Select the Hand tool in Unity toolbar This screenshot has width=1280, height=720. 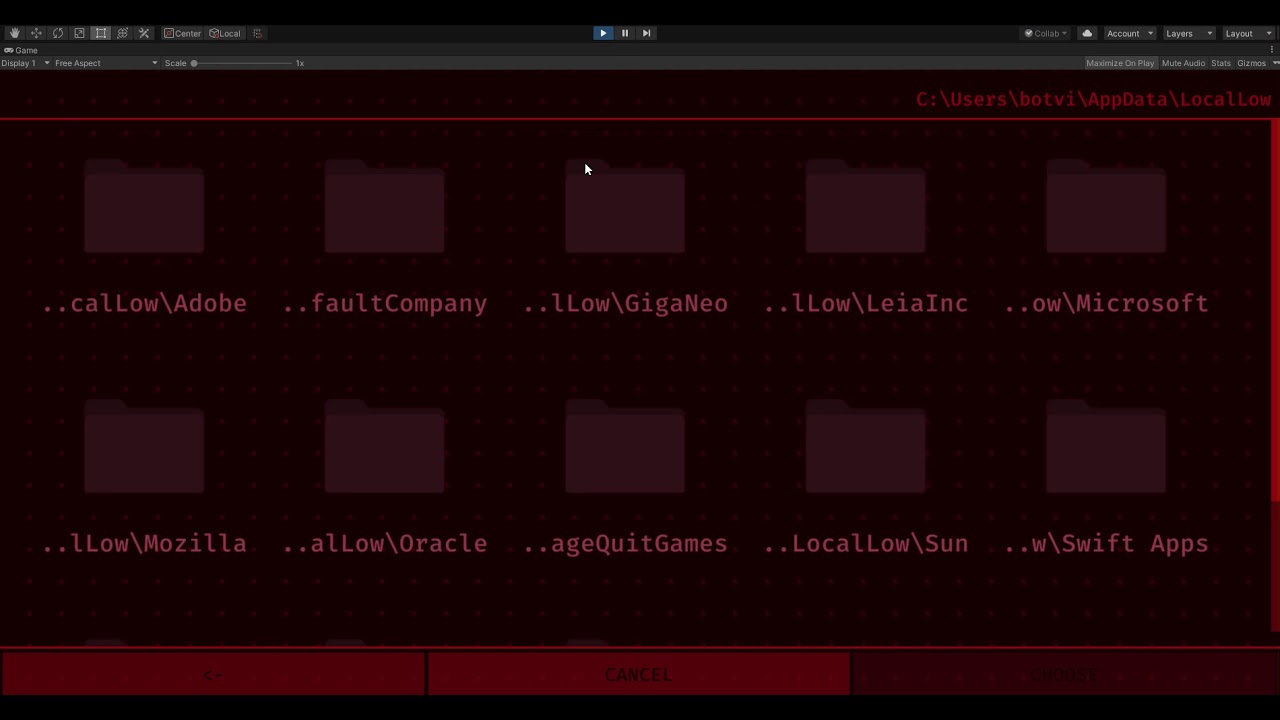[14, 33]
